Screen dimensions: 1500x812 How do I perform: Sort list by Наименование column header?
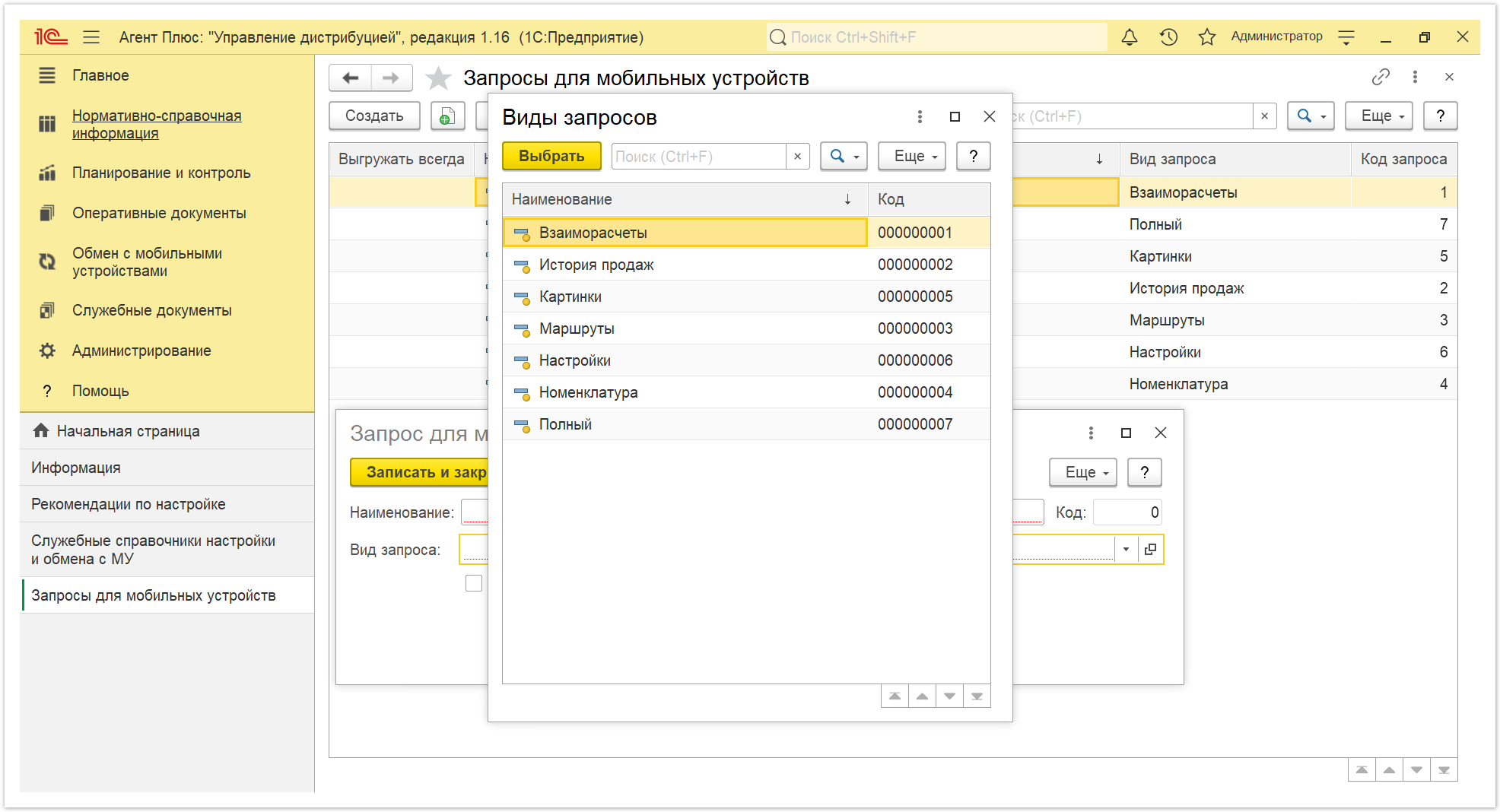[x=685, y=199]
